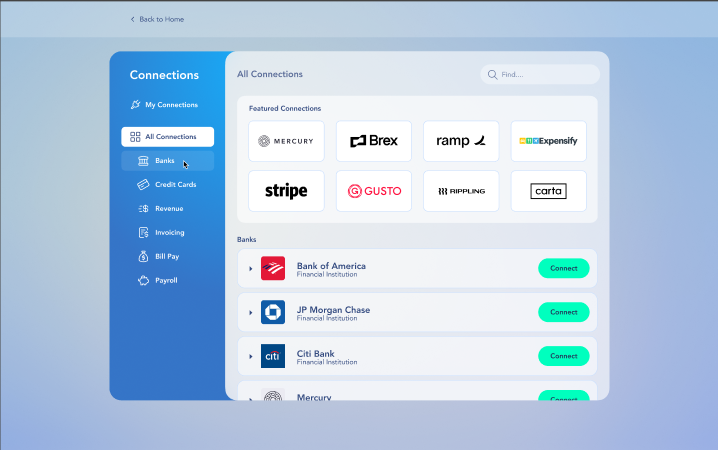Connect to Citi Bank
This screenshot has height=450, width=718.
tap(564, 356)
